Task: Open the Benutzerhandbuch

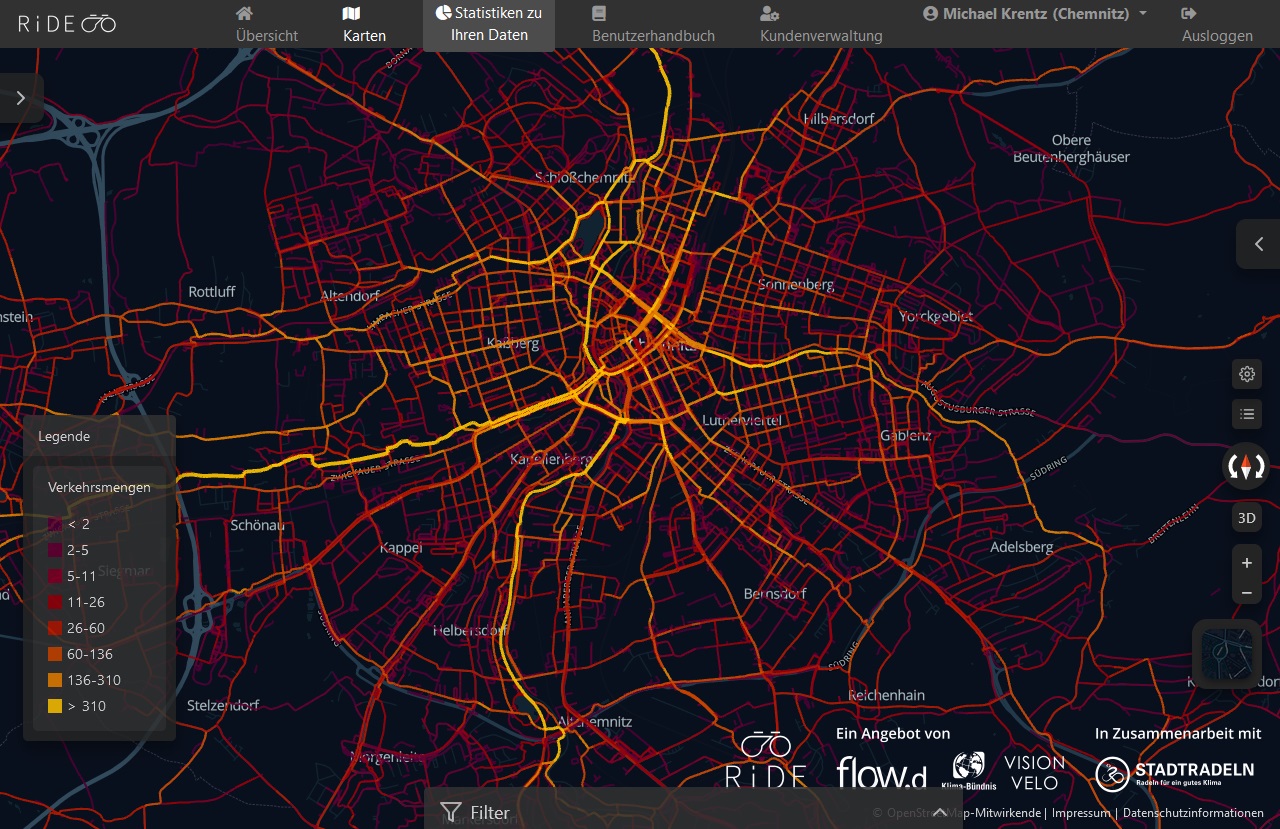Action: [653, 24]
